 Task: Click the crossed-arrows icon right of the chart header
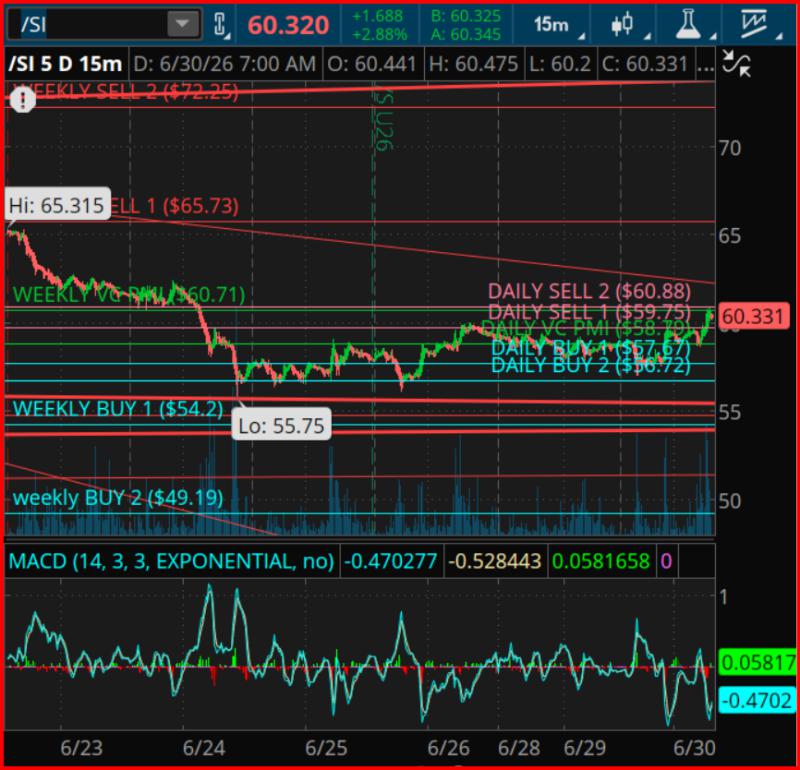click(x=737, y=64)
